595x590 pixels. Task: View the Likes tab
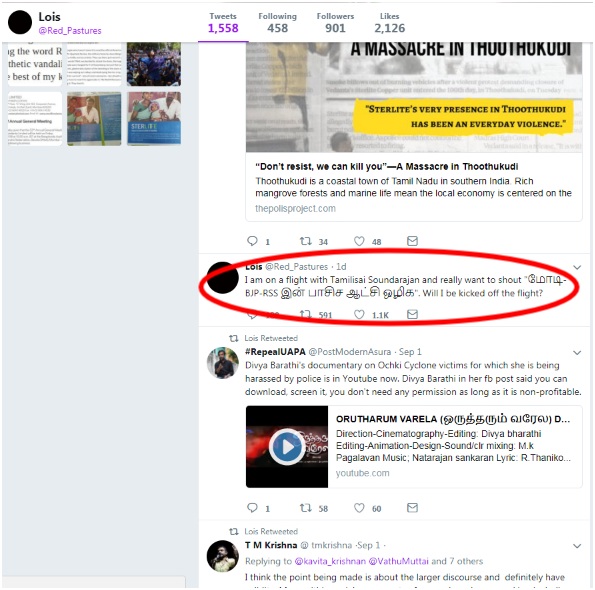(389, 23)
